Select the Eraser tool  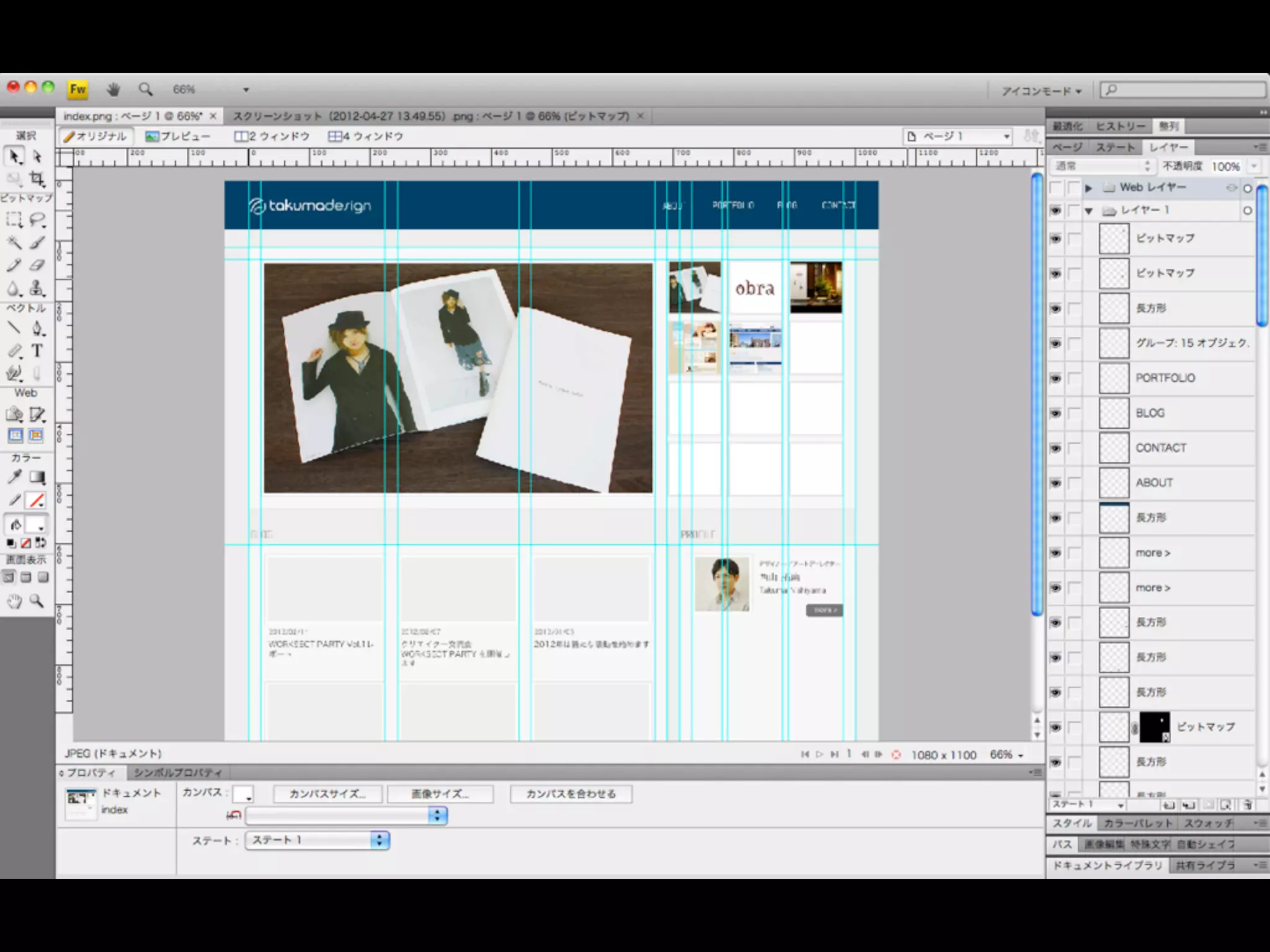coord(37,265)
